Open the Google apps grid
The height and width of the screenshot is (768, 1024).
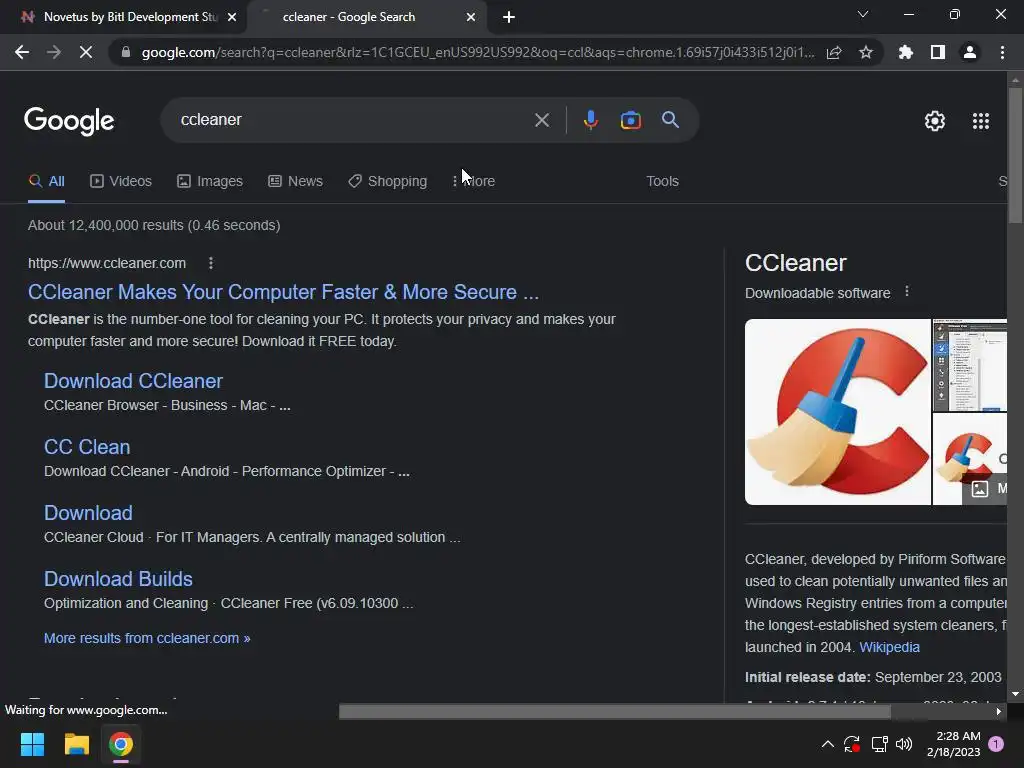click(x=981, y=121)
